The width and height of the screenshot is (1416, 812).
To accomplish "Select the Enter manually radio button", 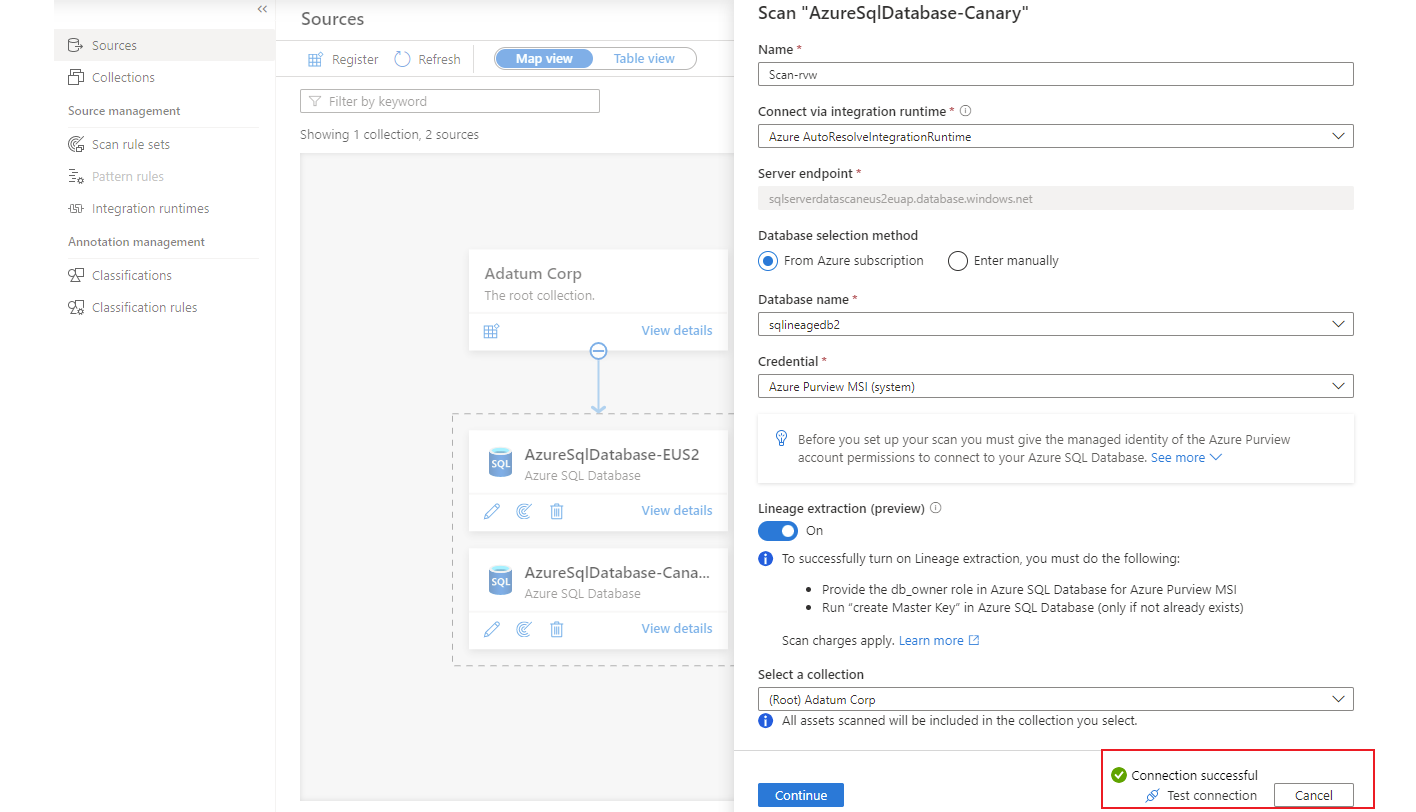I will coord(957,260).
